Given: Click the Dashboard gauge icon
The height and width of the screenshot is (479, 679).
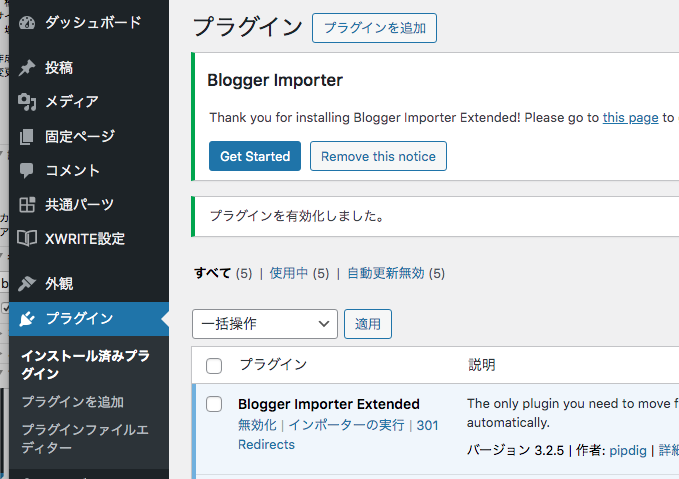Looking at the screenshot, I should [x=27, y=23].
